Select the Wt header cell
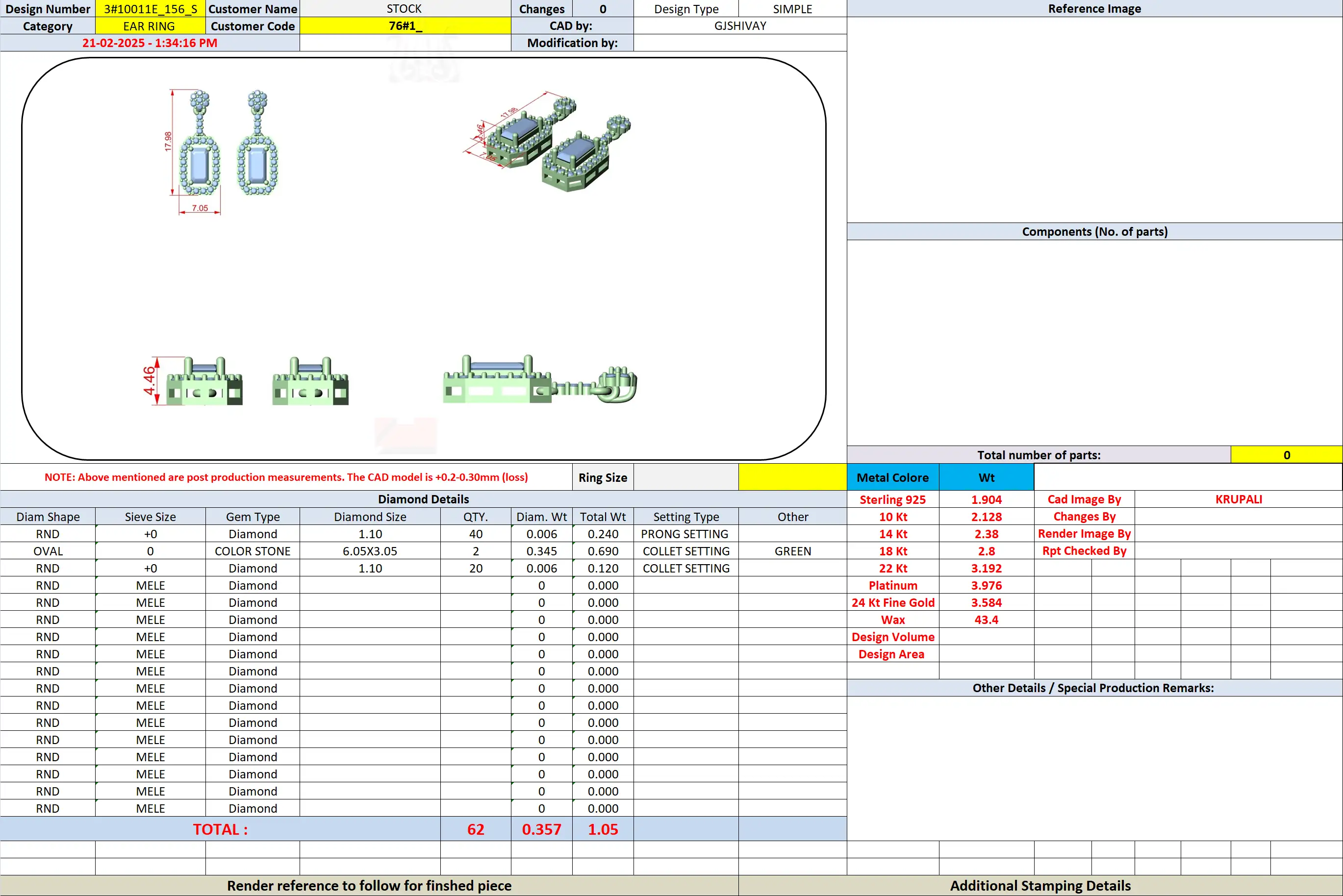 pos(987,477)
